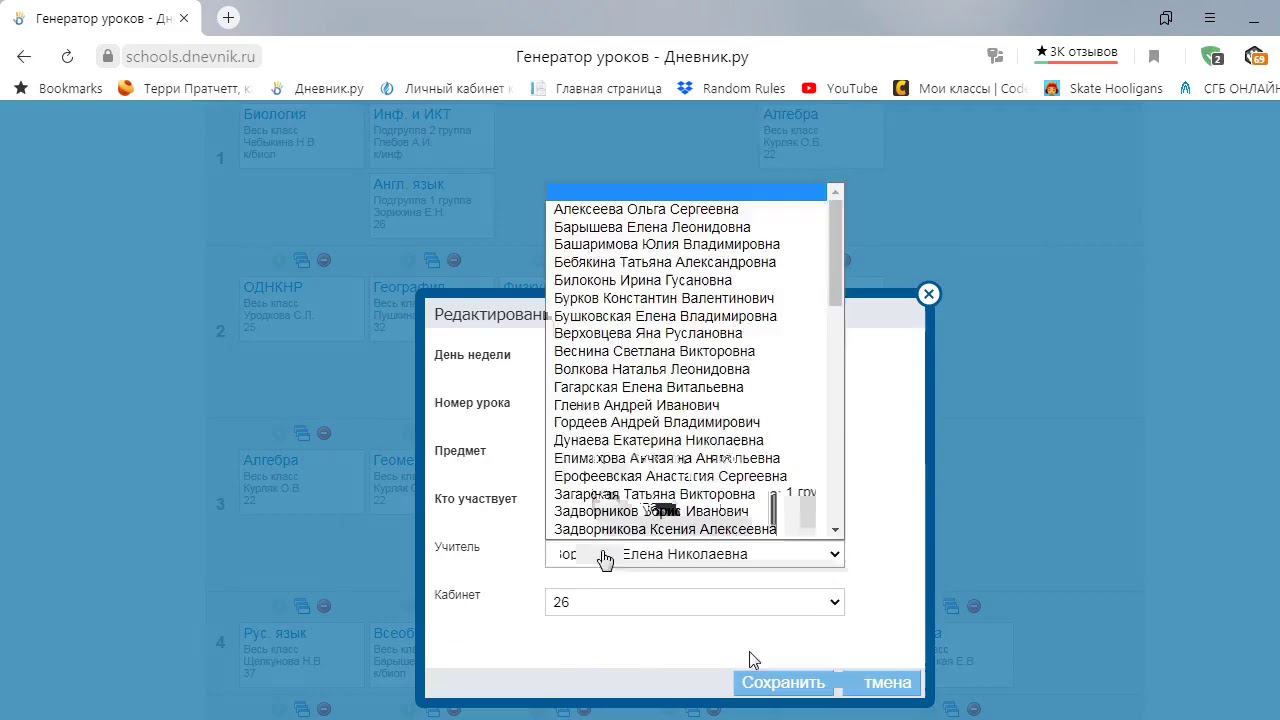Click the teacher list scroll-up arrow
Image resolution: width=1280 pixels, height=720 pixels.
[x=835, y=192]
